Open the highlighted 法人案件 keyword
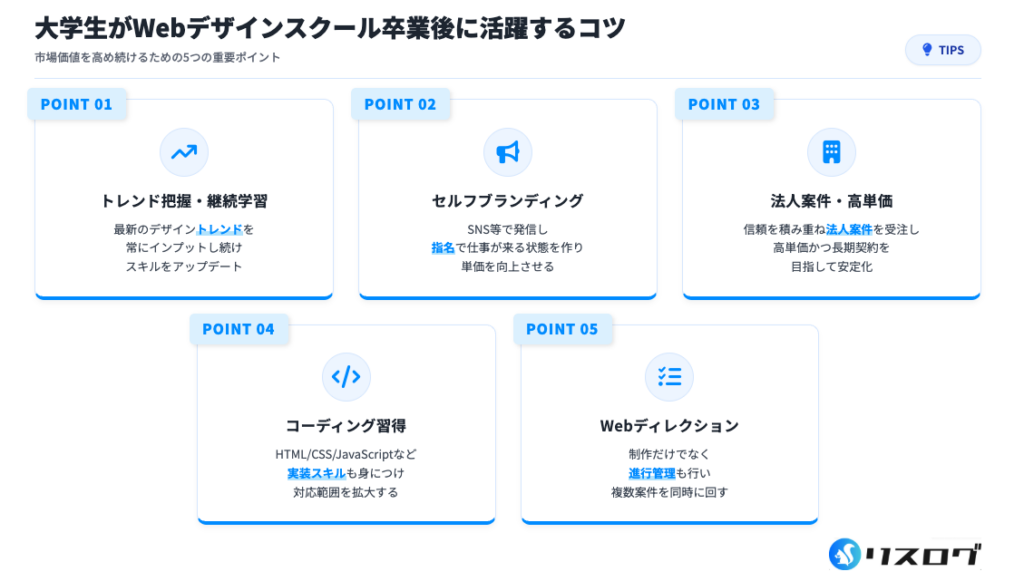This screenshot has width=1024, height=581. [x=849, y=229]
